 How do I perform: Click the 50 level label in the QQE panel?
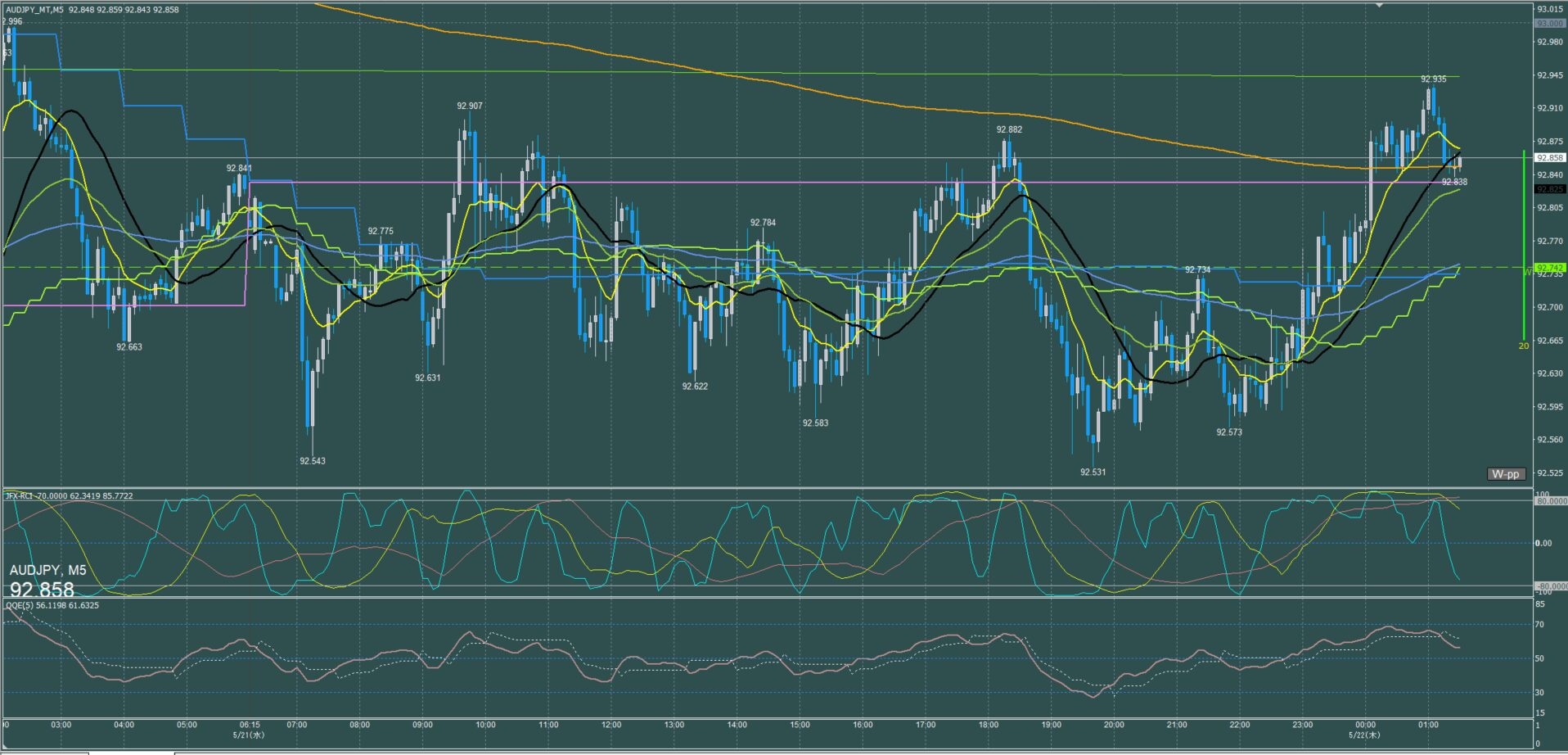1540,658
